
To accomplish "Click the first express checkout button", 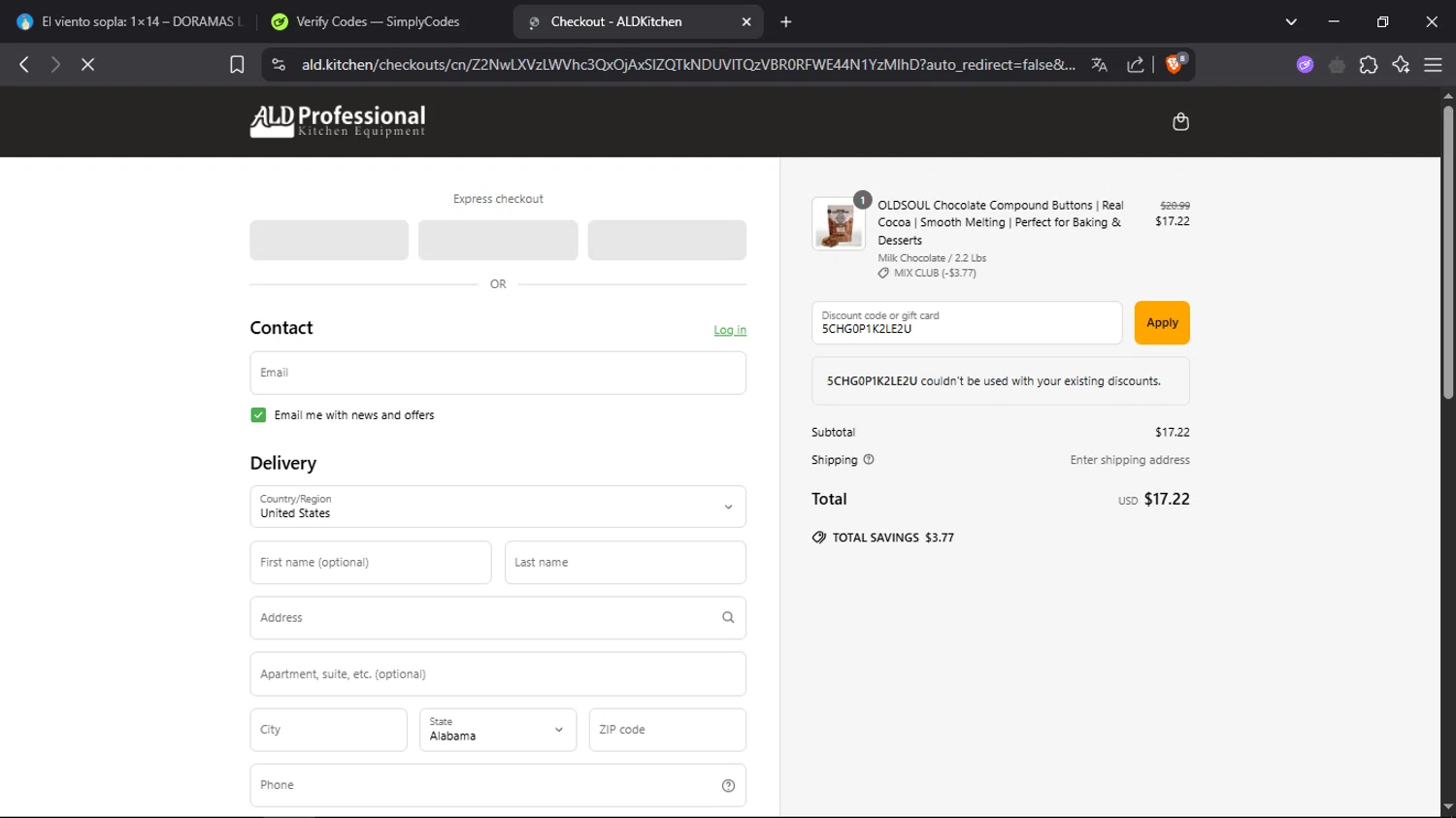I will pos(329,240).
